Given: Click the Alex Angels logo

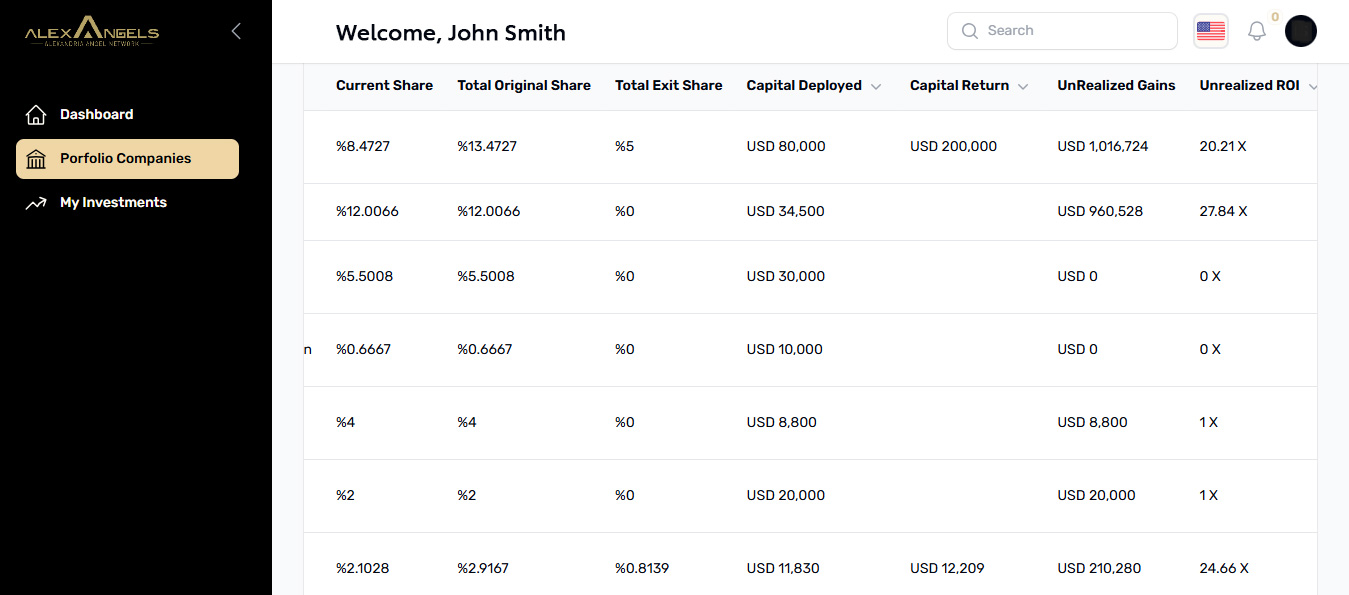Looking at the screenshot, I should (x=92, y=32).
